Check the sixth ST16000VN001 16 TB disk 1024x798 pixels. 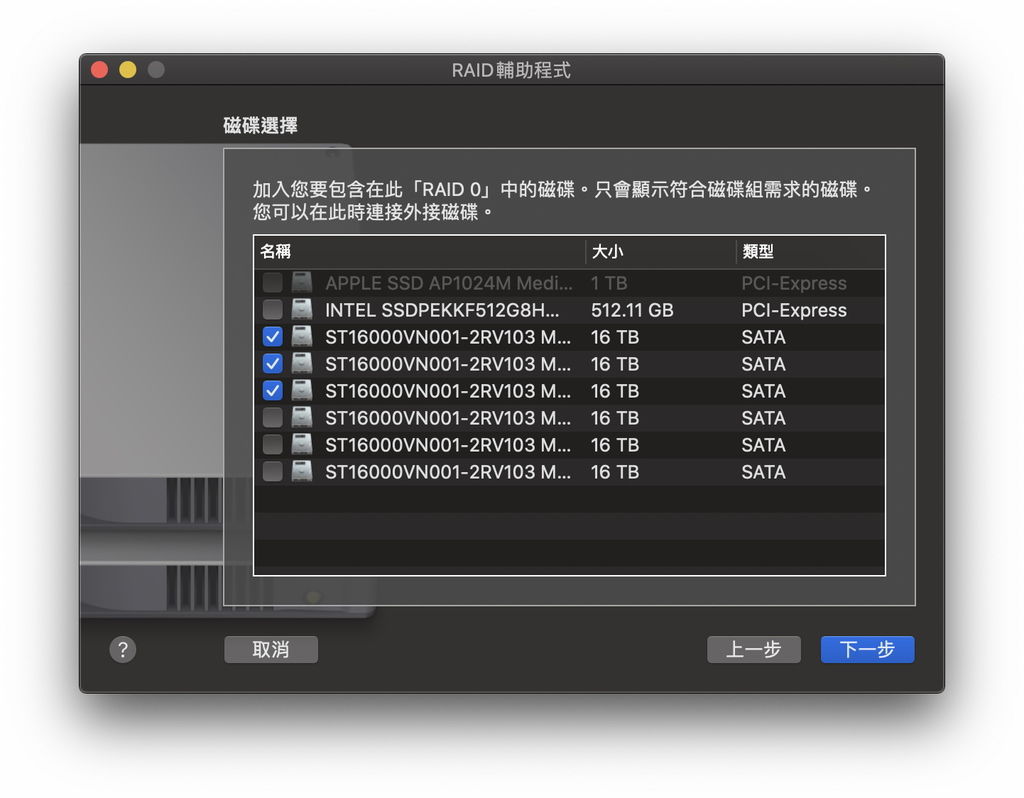[272, 471]
